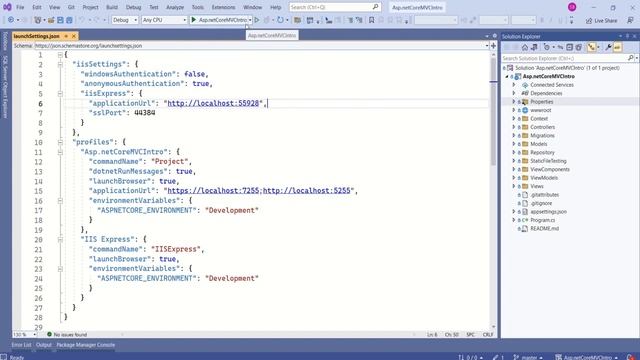This screenshot has width=640, height=360.
Task: Click the Navigate Backward toolbar icon
Action: click(x=11, y=20)
